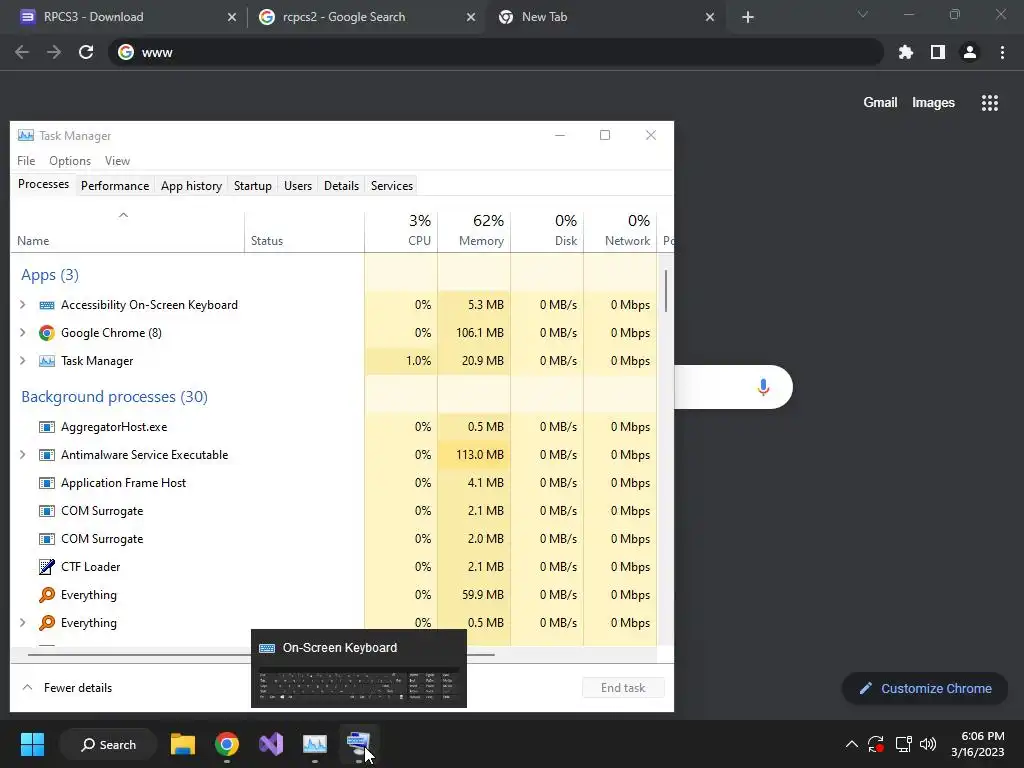
Task: Sort by the Network column header
Action: pos(620,231)
